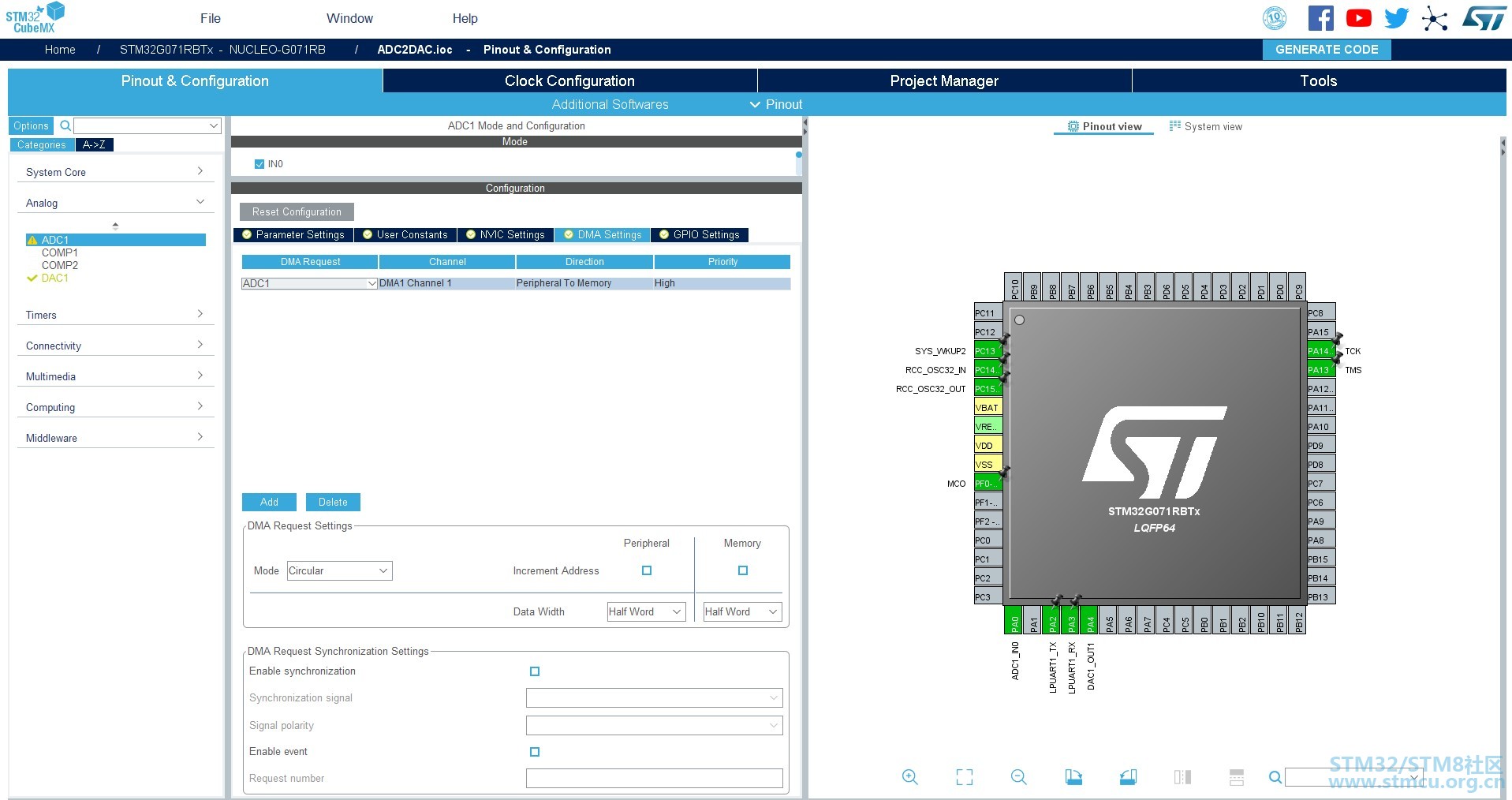Open the Parameter Settings tab

(293, 234)
